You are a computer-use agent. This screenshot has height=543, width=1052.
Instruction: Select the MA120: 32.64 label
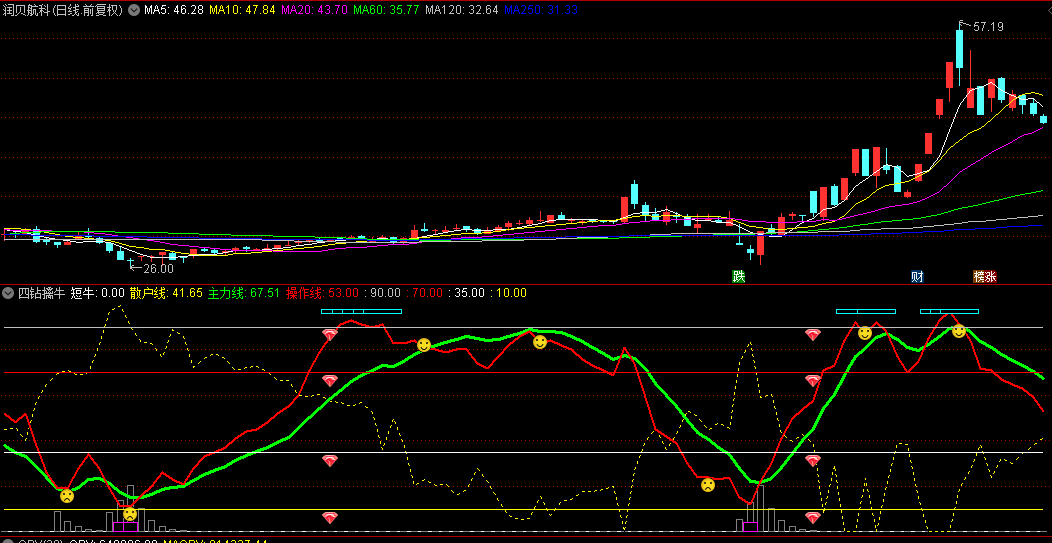[462, 10]
